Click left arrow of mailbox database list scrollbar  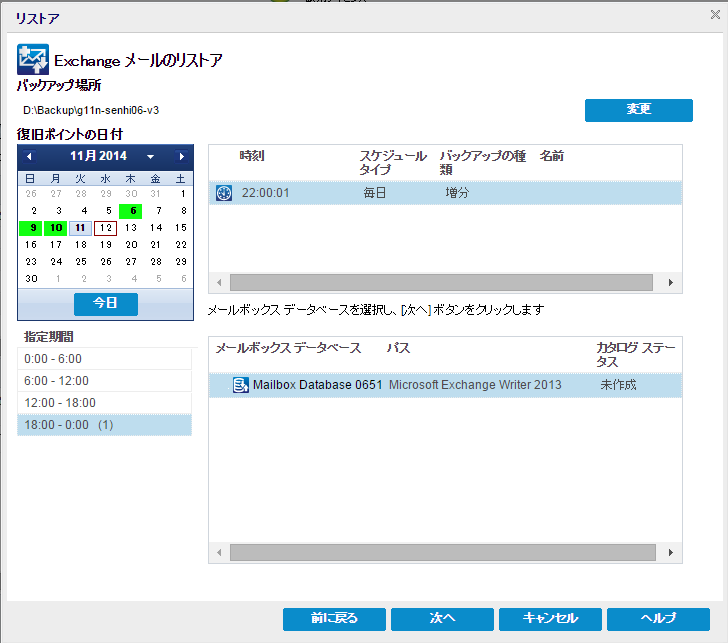(219, 552)
